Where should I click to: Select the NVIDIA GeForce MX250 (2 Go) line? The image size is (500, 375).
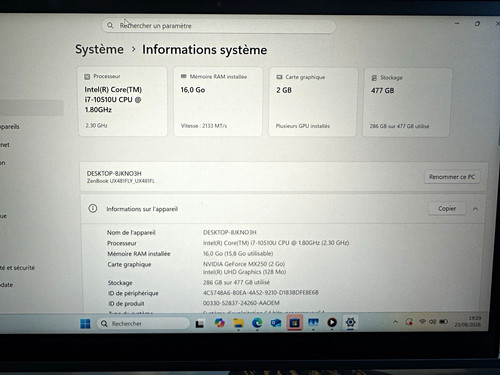(x=244, y=264)
